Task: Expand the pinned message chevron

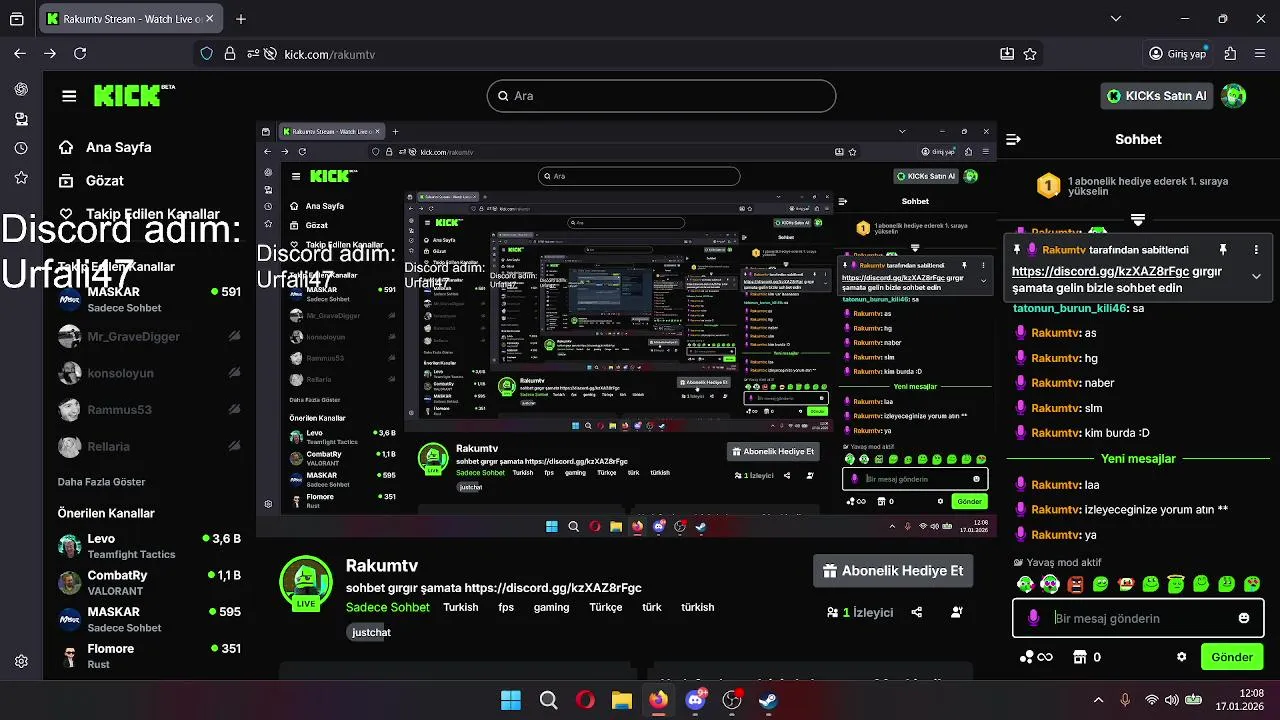Action: coord(1256,276)
